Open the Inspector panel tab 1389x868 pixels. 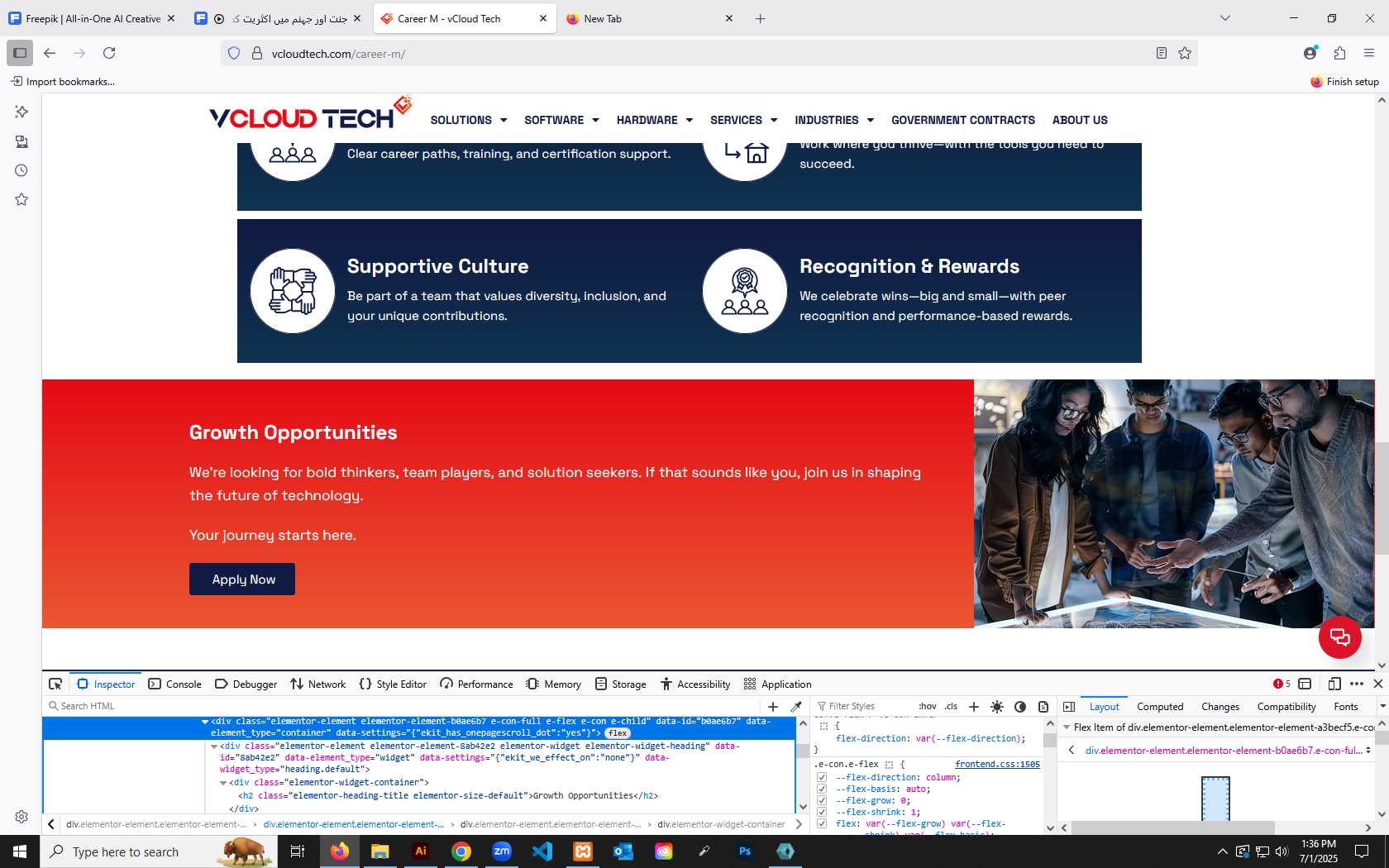(106, 684)
